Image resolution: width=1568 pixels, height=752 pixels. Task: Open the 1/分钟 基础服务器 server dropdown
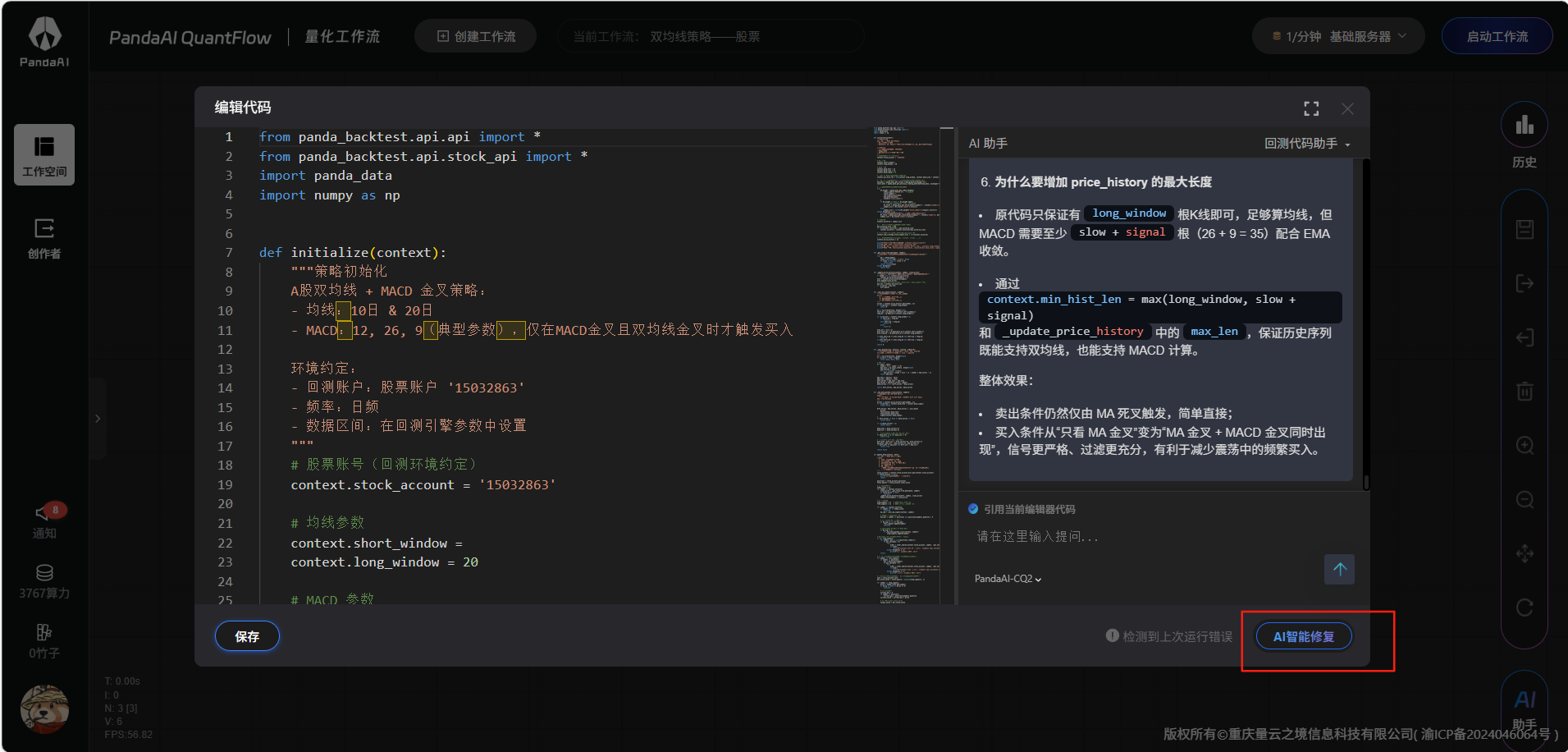tap(1338, 36)
